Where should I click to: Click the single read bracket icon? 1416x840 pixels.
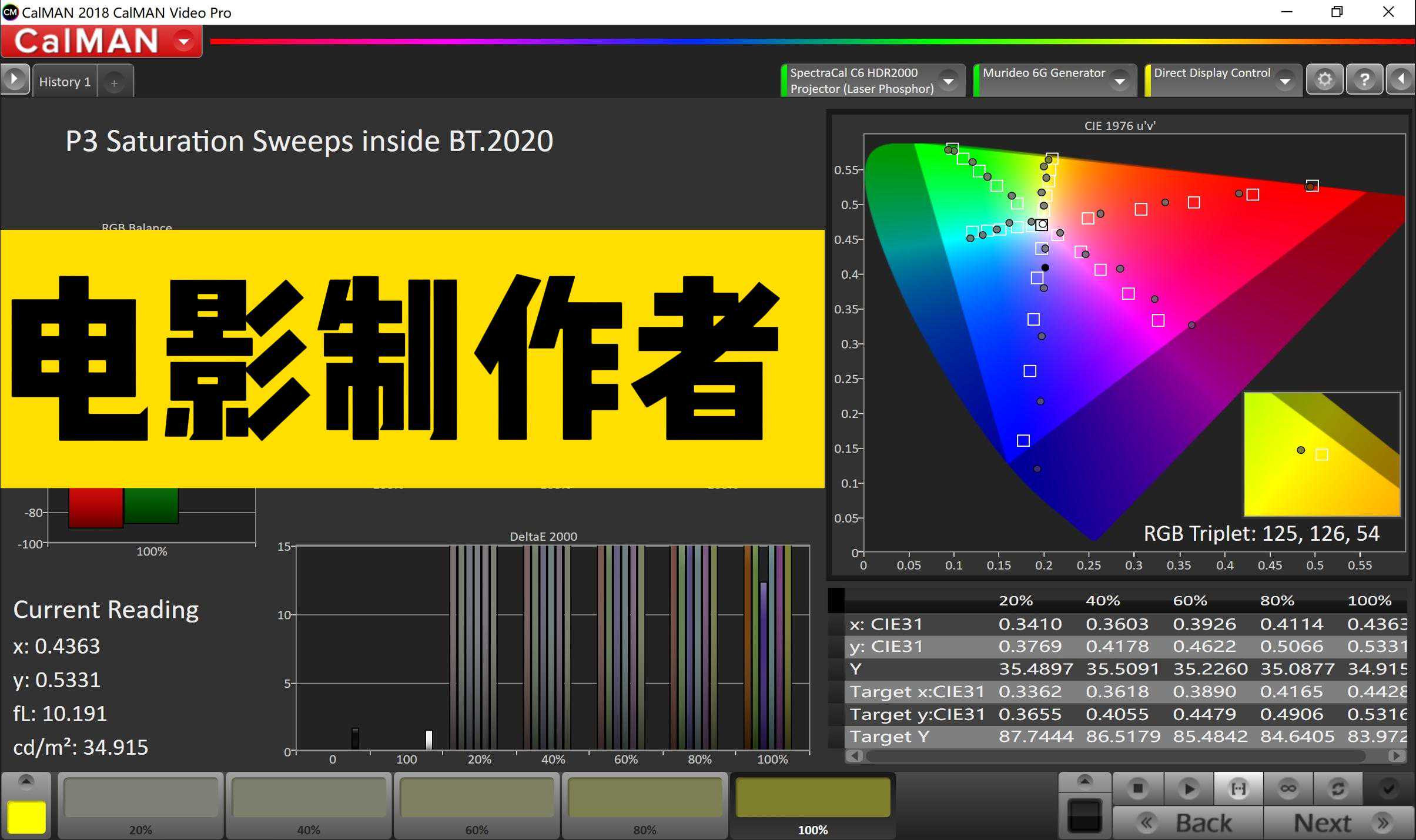click(x=1238, y=788)
